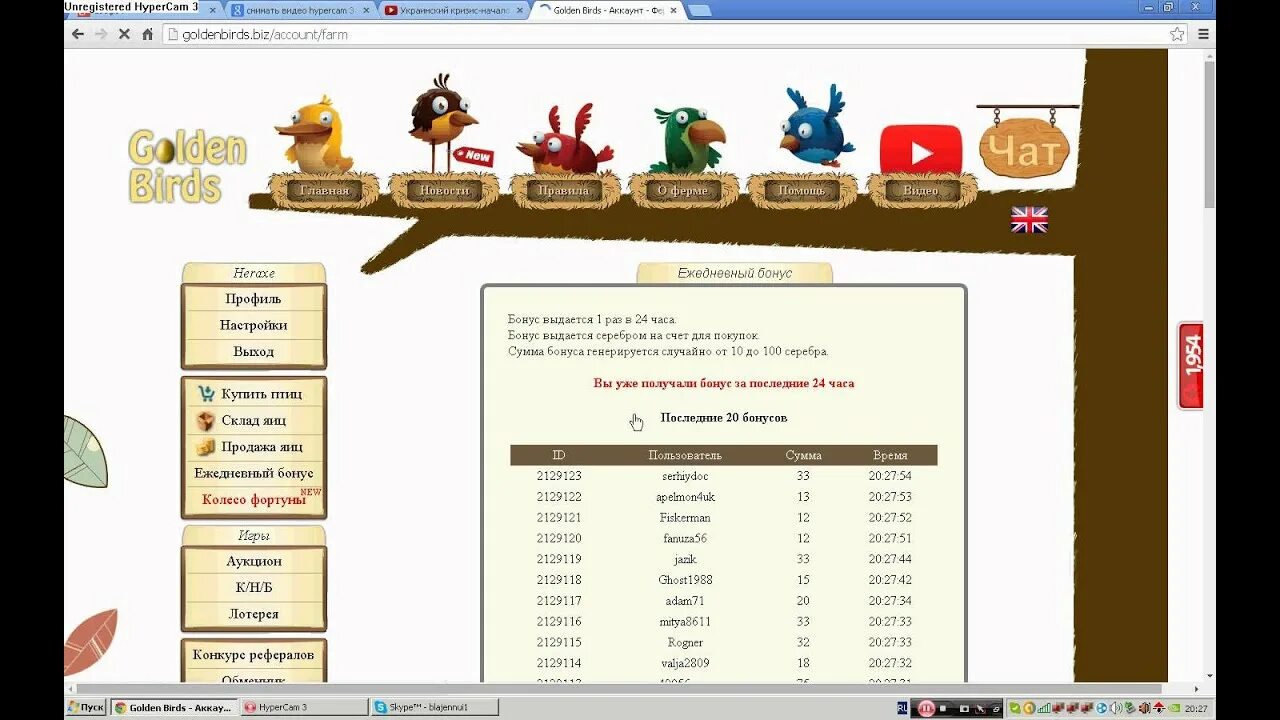Screen dimensions: 1280x720
Task: Open the Аукцион game
Action: pos(254,562)
